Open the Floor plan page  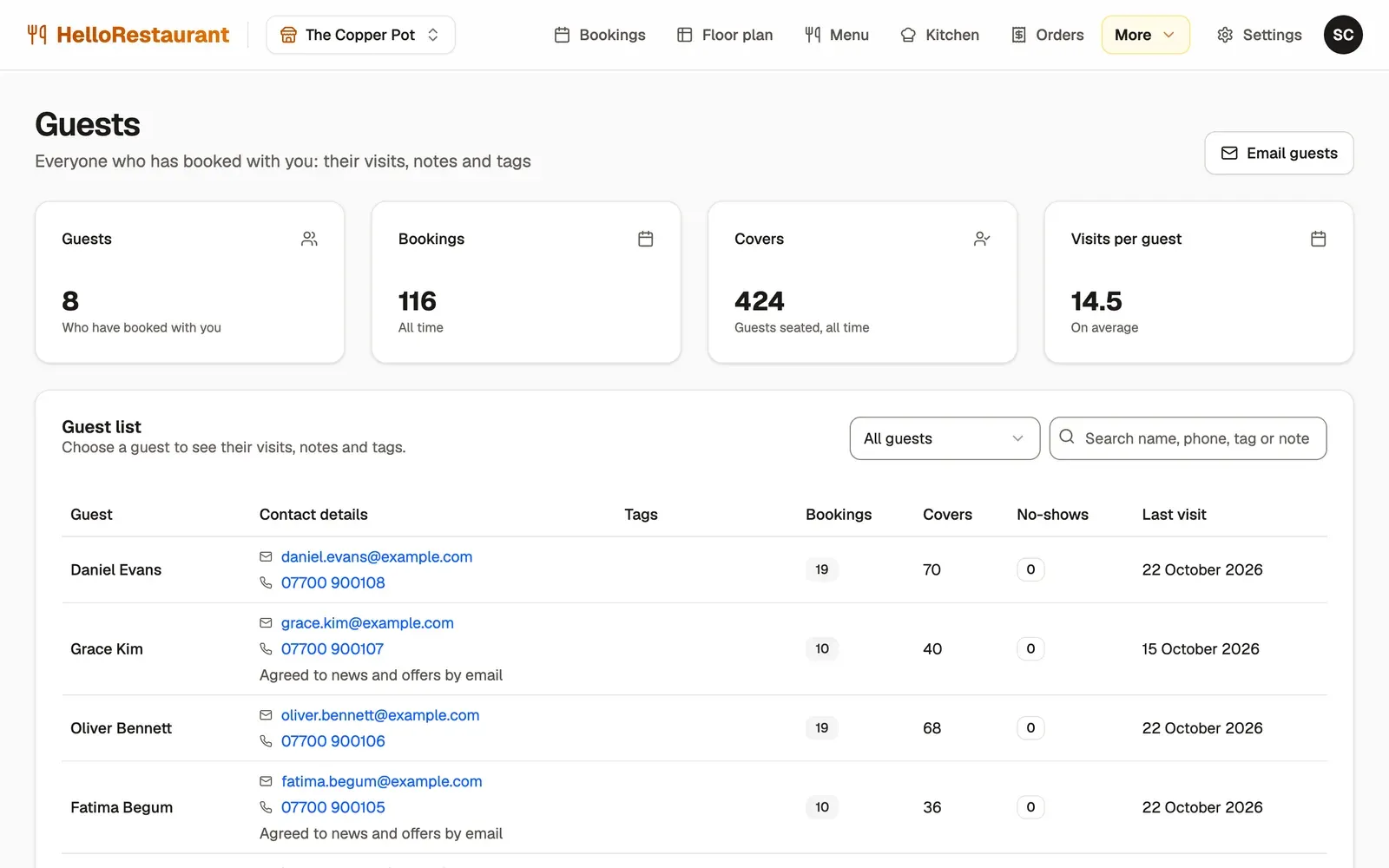coord(725,35)
